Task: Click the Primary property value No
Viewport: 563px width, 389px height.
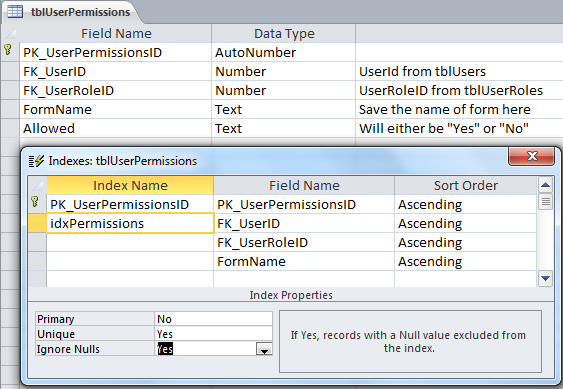Action: [213, 319]
